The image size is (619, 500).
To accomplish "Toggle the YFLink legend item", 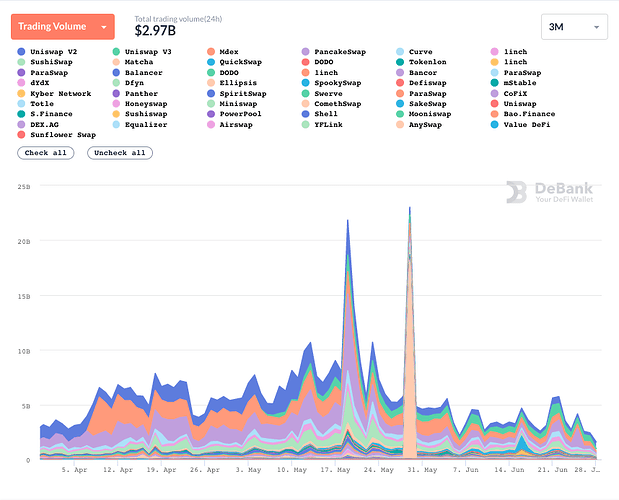I will click(x=322, y=125).
